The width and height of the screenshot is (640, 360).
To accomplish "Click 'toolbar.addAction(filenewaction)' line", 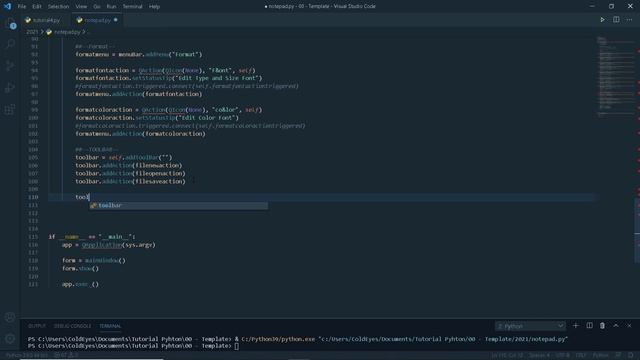I will [x=129, y=165].
